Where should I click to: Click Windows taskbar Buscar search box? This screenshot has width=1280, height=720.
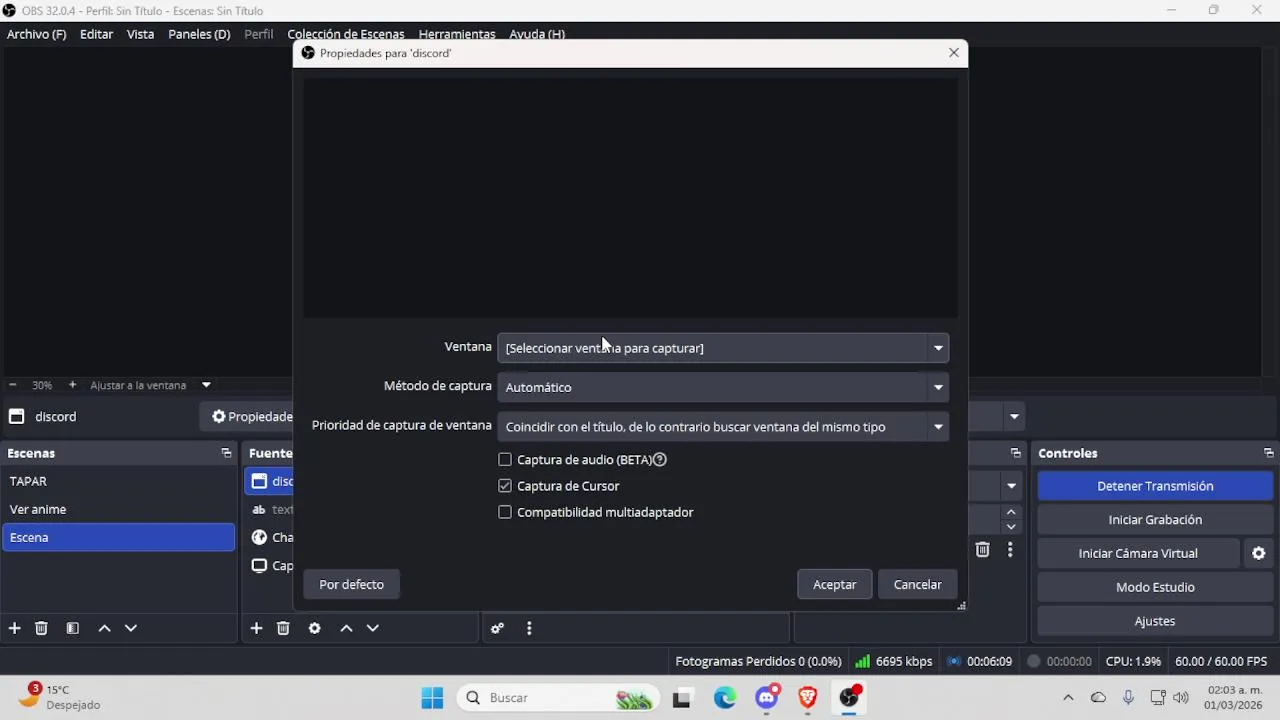pos(558,698)
